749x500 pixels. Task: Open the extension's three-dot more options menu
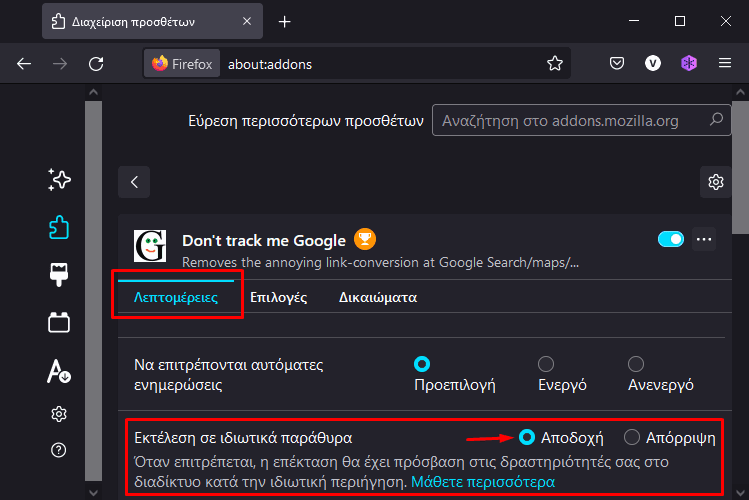pos(704,239)
